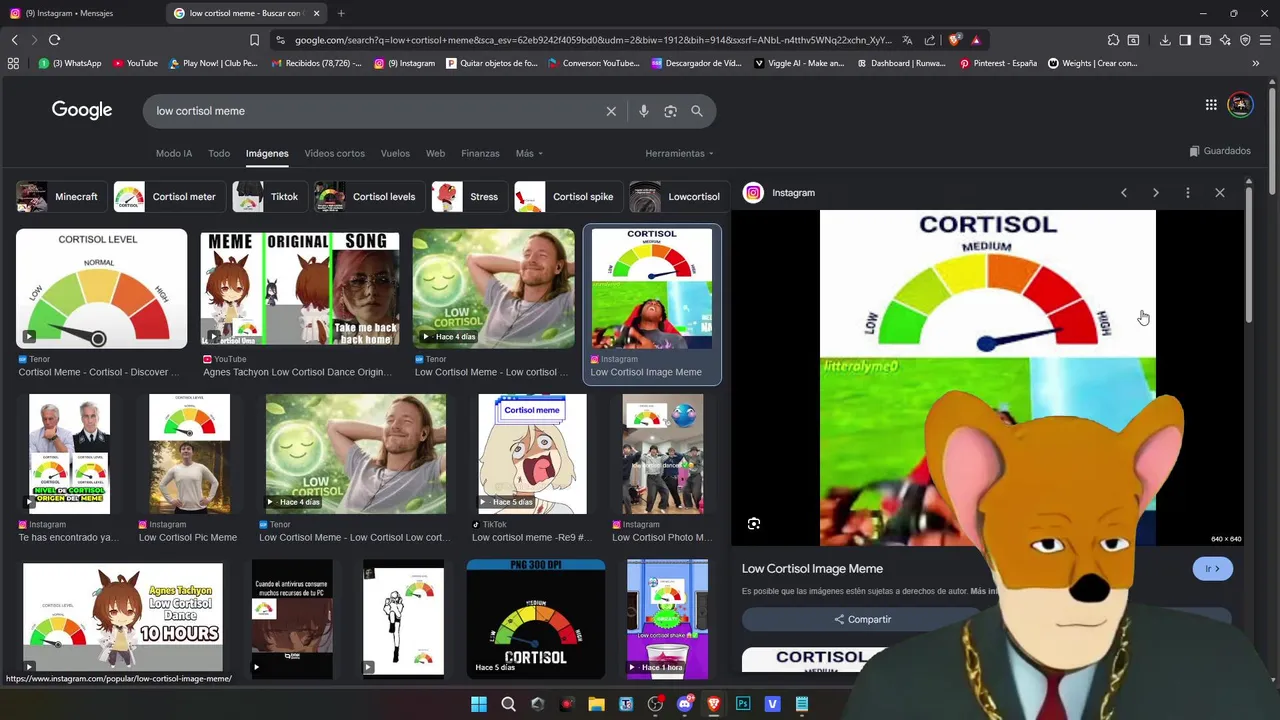Screen dimensions: 1280x720
Task: Filter by Cortisol levels chip
Action: [369, 197]
